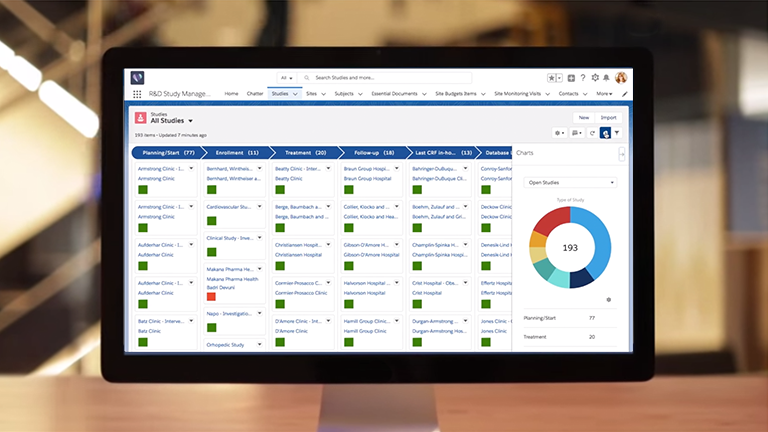
Task: Open the list view filter funnel
Action: click(617, 132)
